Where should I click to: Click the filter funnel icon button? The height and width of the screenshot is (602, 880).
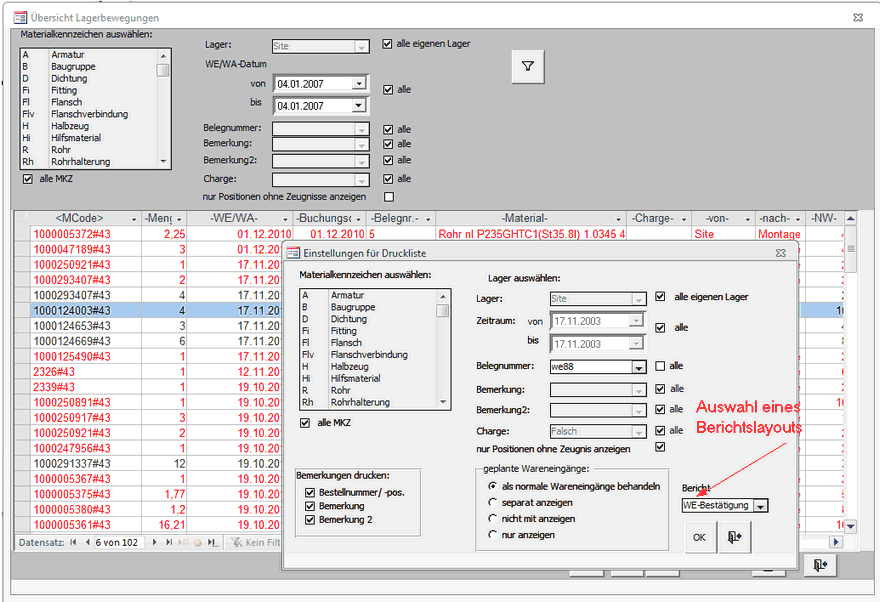point(529,67)
